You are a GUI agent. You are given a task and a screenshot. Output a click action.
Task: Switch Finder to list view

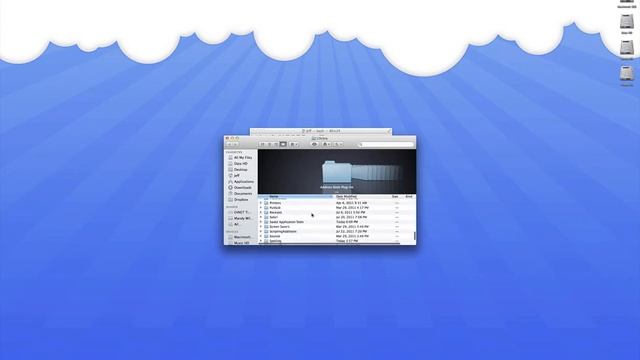pyautogui.click(x=269, y=144)
